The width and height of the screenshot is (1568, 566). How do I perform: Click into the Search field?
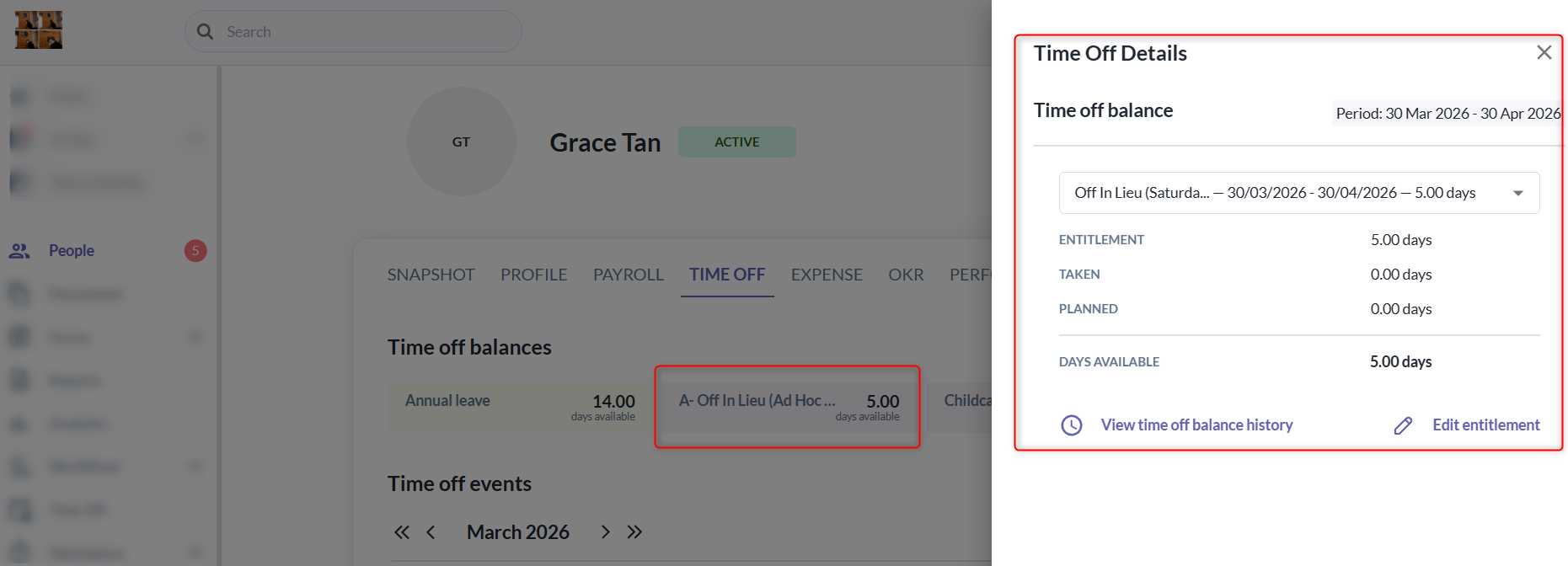pos(353,32)
